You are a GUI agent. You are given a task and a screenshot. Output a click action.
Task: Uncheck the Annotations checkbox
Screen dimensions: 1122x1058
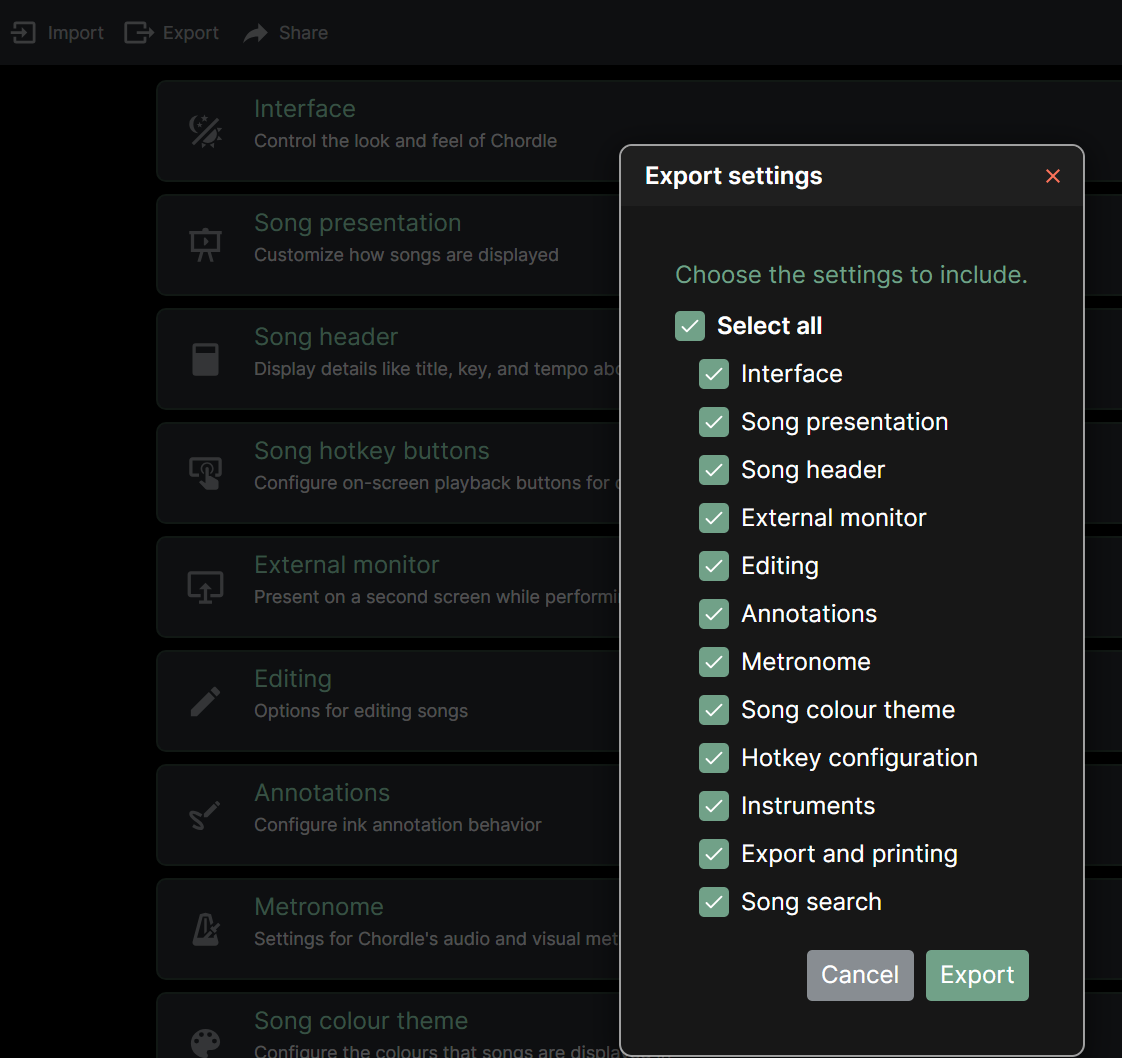point(714,614)
